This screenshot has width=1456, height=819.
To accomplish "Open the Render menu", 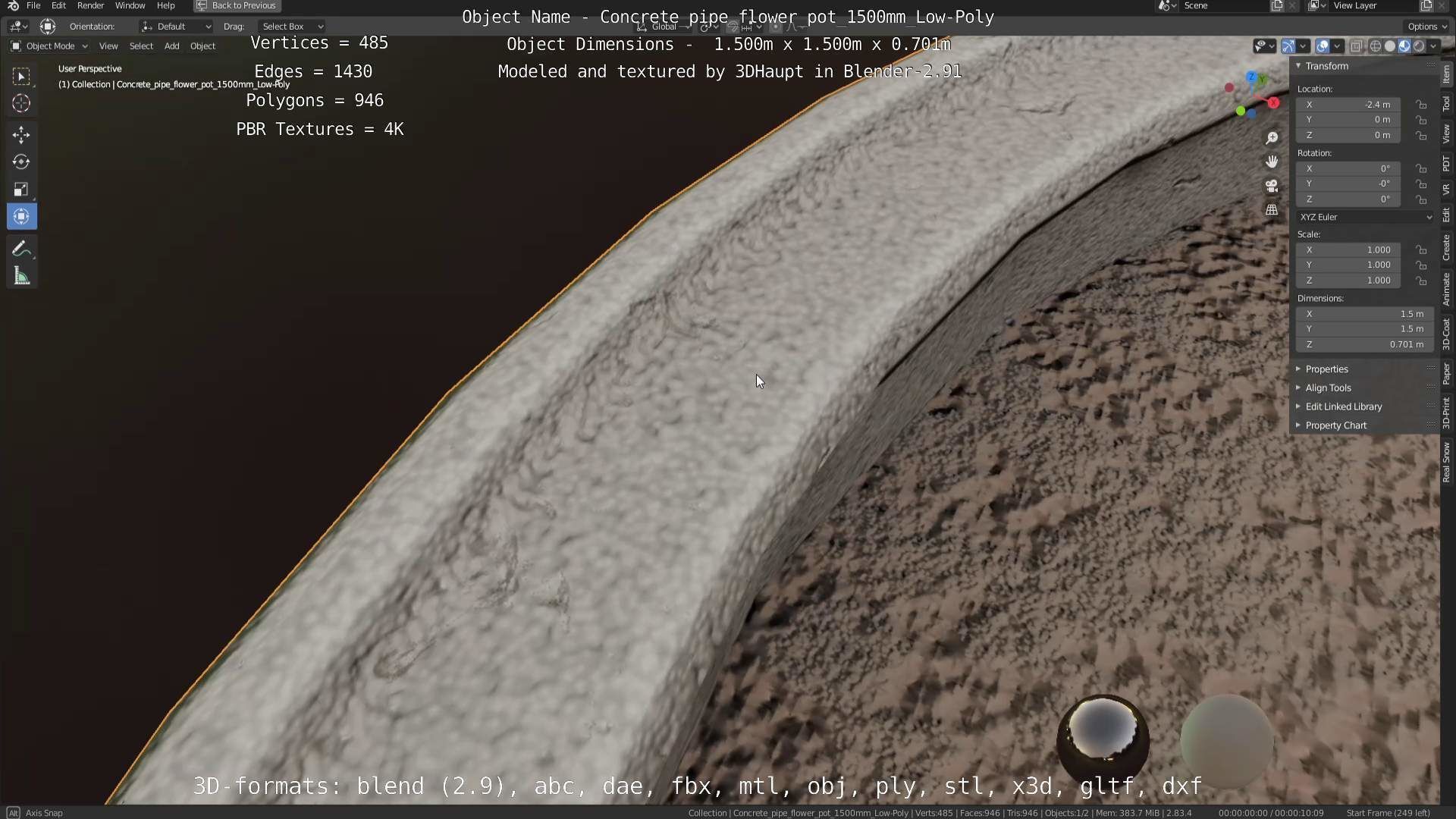I will point(90,5).
